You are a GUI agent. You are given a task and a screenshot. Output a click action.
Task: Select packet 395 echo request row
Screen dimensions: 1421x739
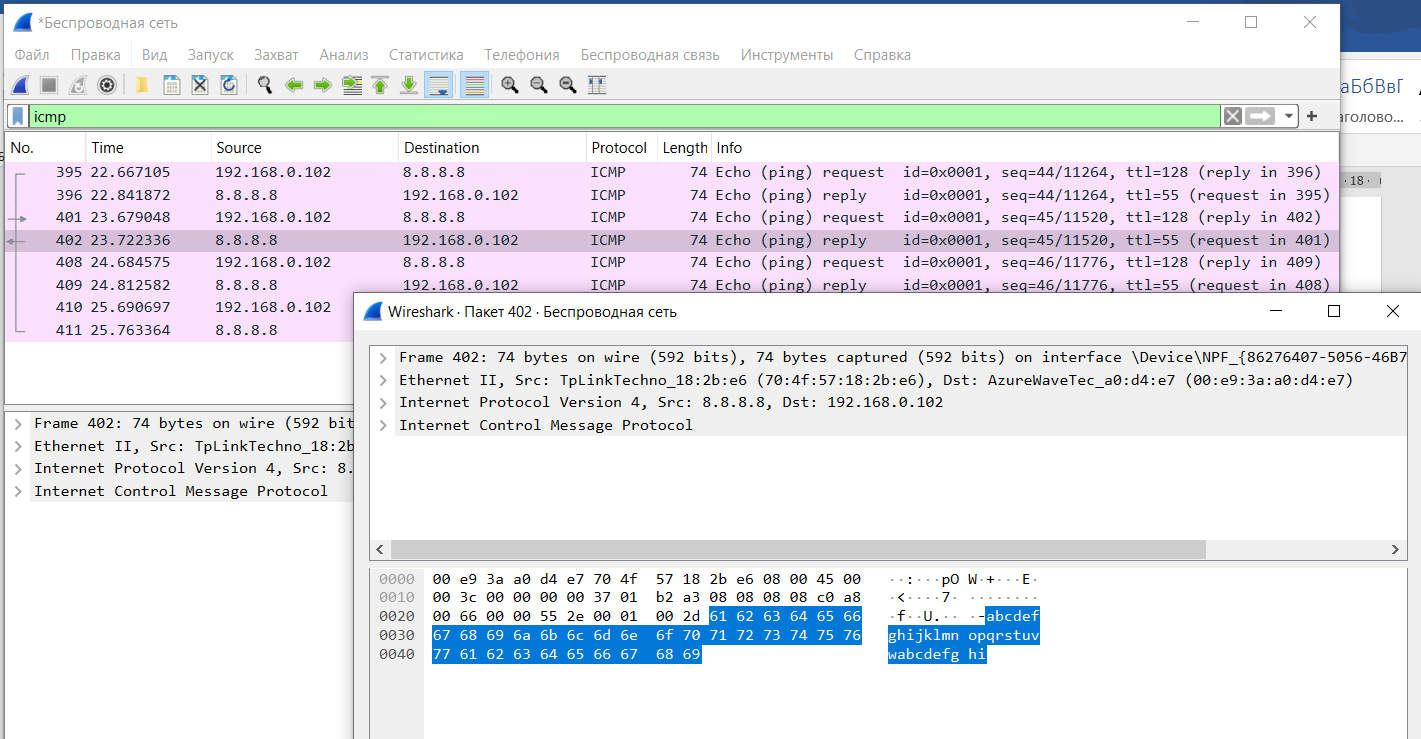pos(671,172)
